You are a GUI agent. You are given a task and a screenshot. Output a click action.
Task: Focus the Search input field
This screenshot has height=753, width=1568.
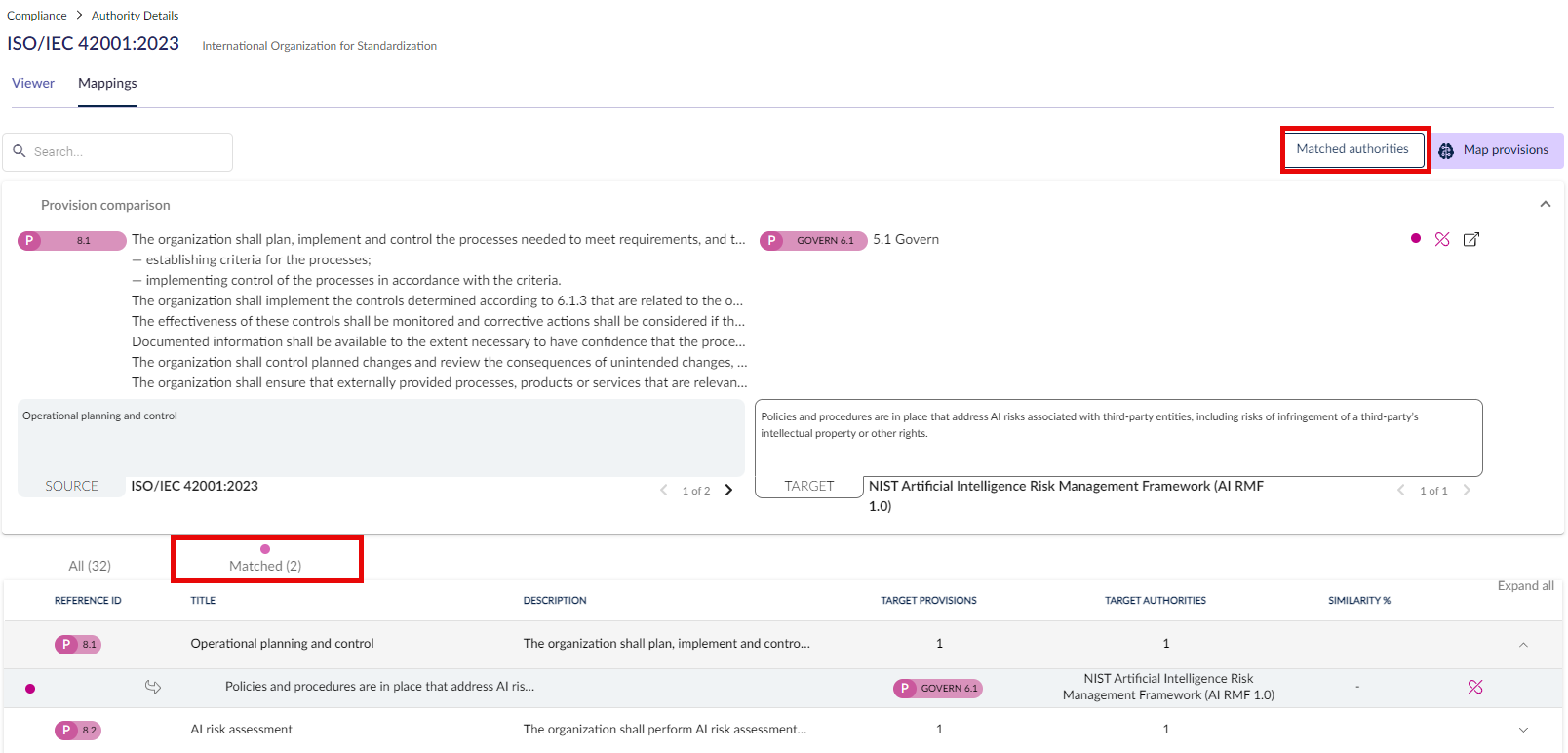(117, 152)
